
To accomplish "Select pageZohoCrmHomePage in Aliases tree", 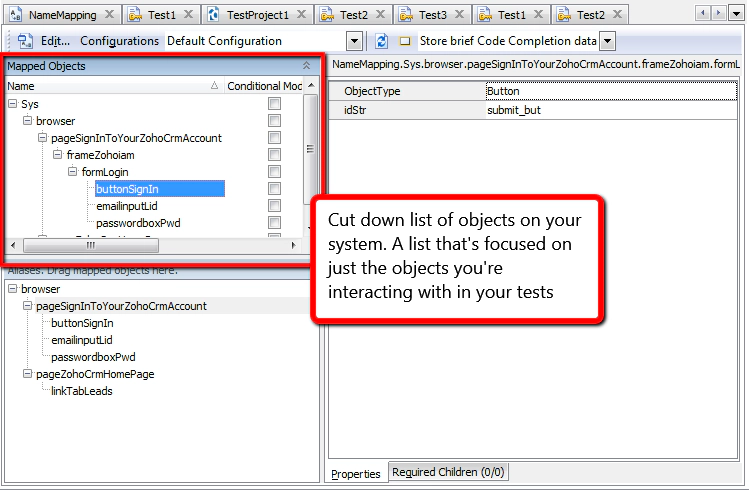I will [95, 374].
